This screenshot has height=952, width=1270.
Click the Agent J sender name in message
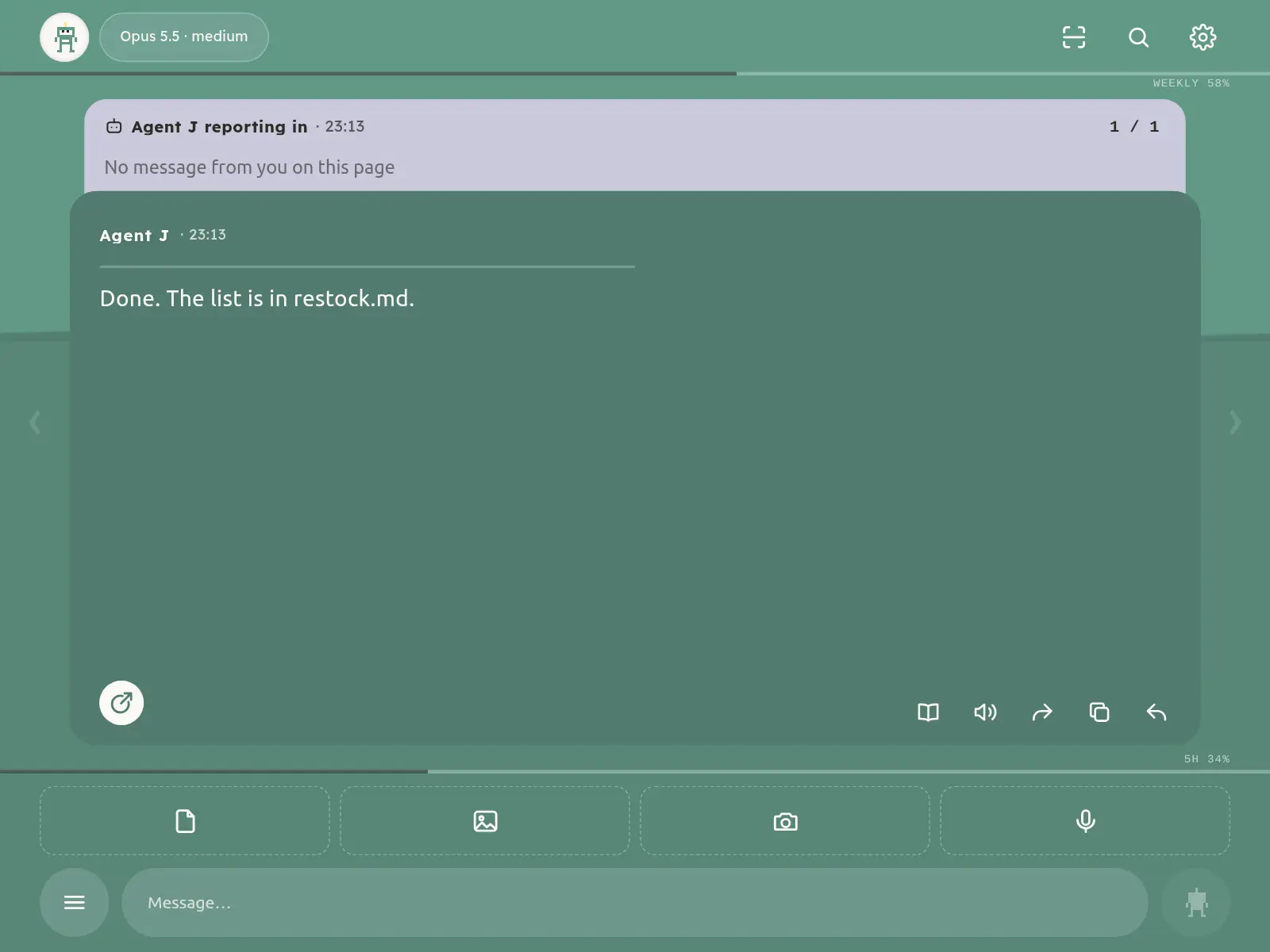[x=134, y=236]
